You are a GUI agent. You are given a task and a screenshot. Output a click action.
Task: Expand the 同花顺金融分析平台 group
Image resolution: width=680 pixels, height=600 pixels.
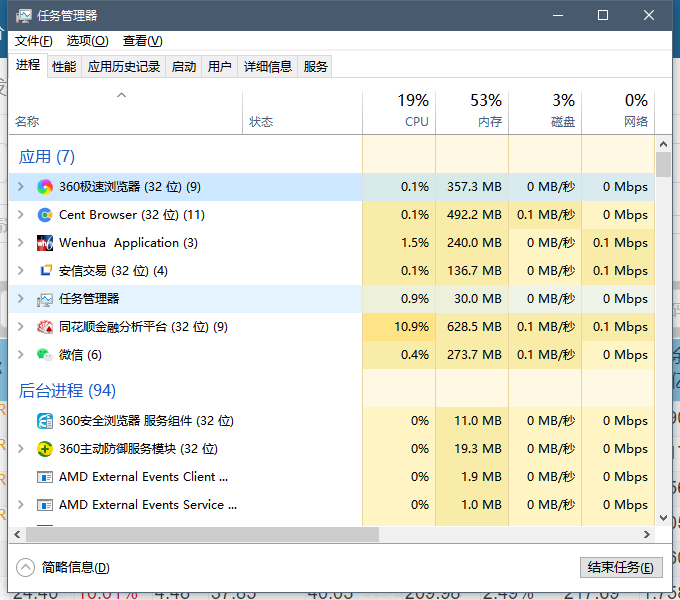(x=20, y=327)
